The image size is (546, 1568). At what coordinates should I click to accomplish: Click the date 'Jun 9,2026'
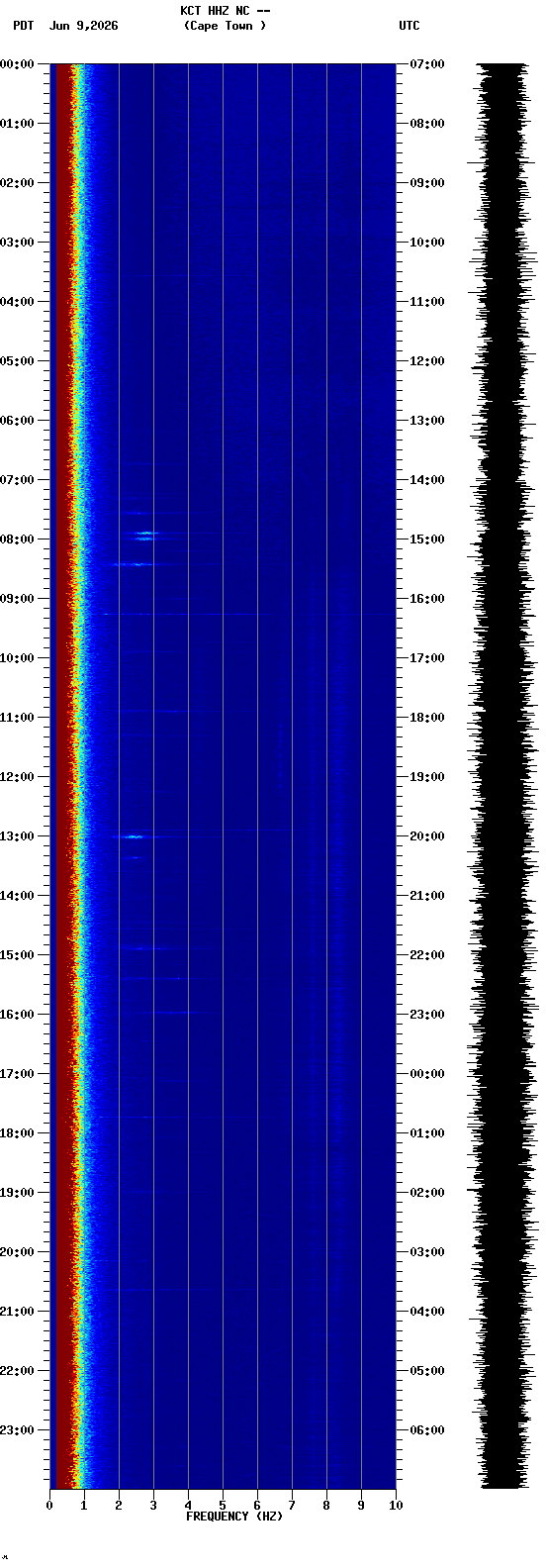83,26
